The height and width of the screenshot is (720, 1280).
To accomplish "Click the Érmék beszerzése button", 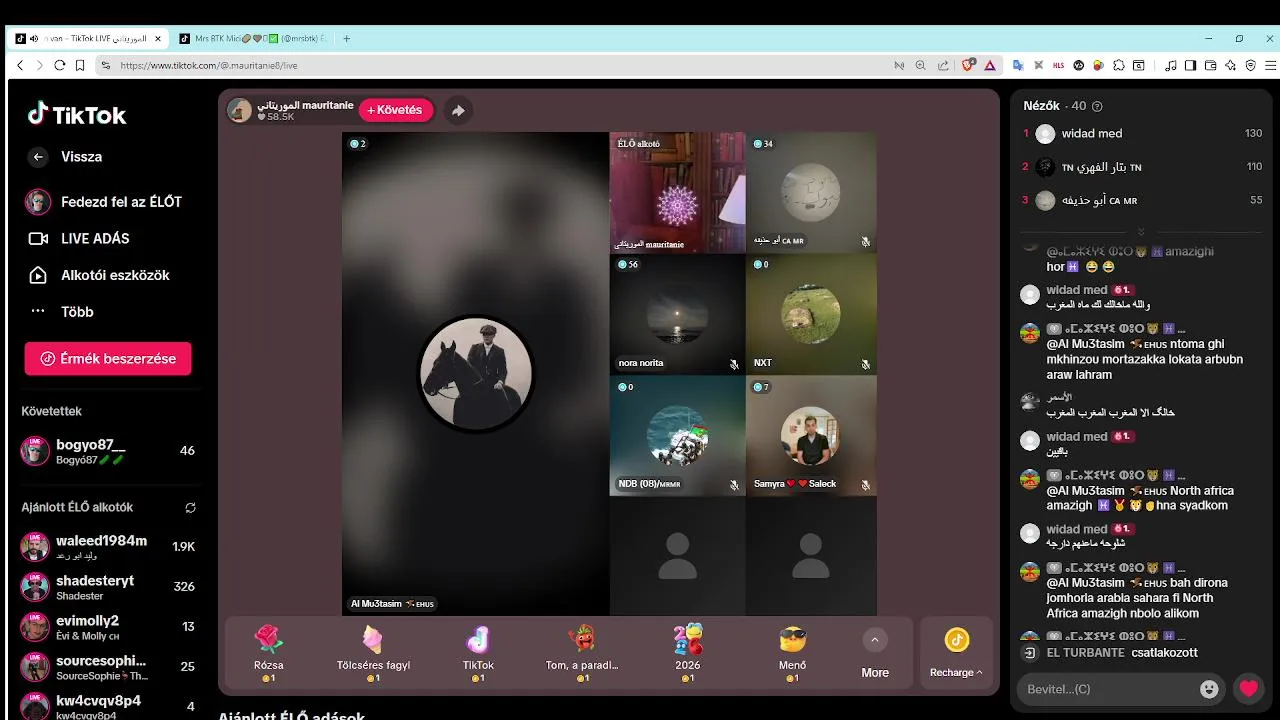I will click(108, 358).
